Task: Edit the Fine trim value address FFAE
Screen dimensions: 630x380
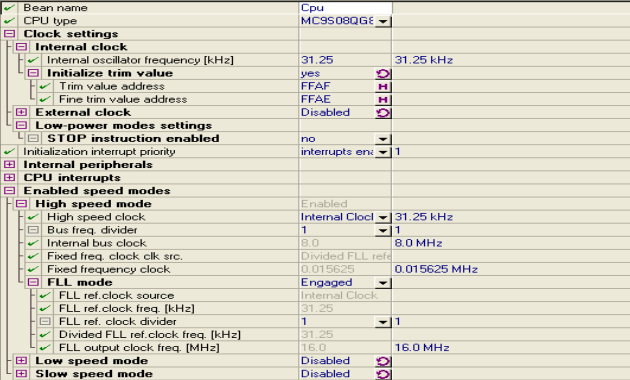Action: (x=337, y=99)
